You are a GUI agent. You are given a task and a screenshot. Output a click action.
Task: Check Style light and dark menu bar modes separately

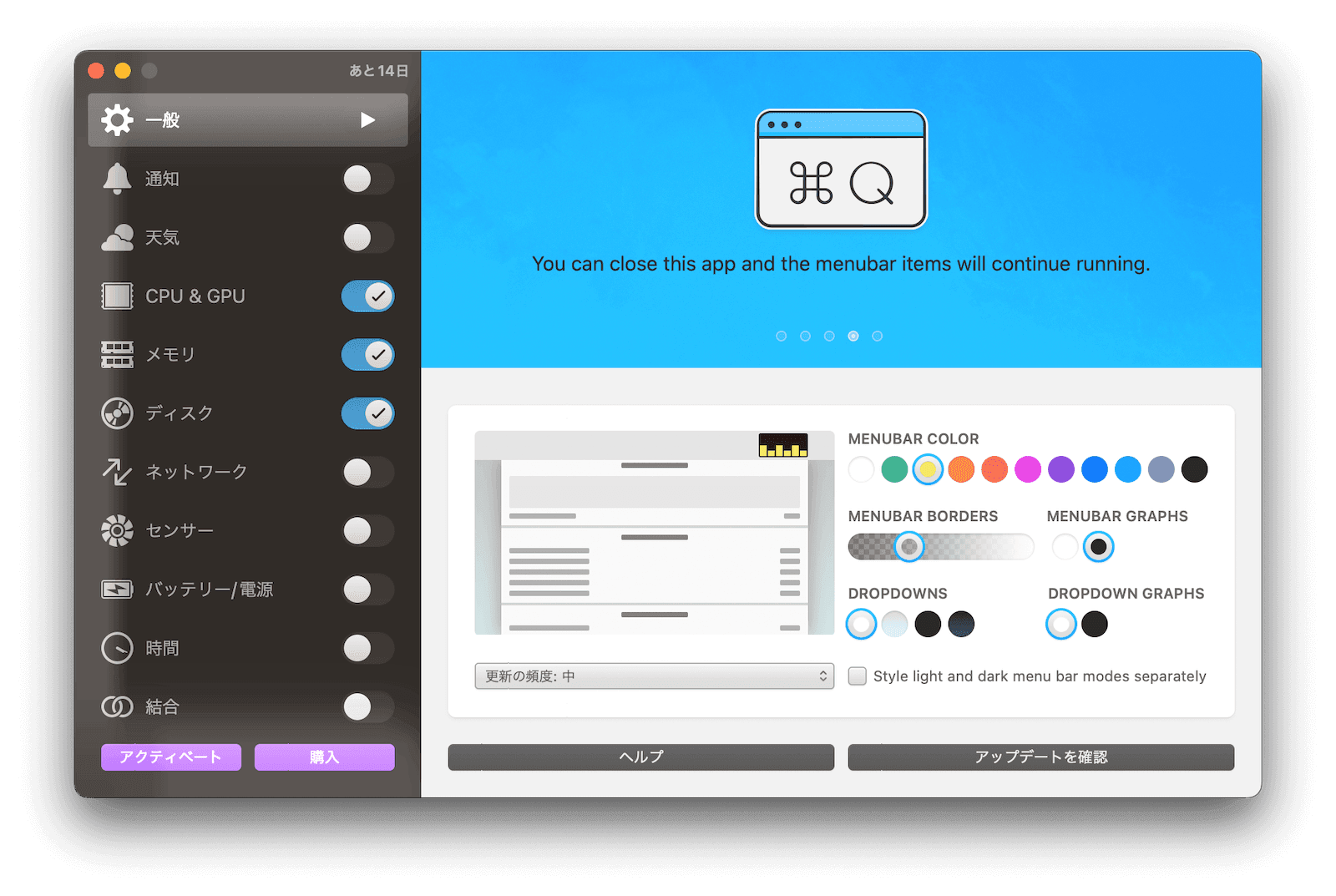click(857, 676)
